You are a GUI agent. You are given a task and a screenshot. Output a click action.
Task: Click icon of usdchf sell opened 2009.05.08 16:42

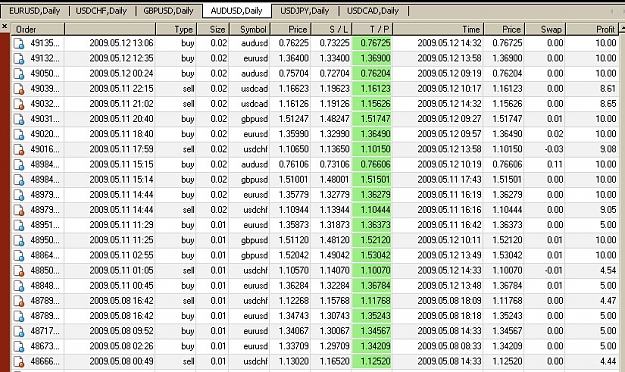click(19, 301)
